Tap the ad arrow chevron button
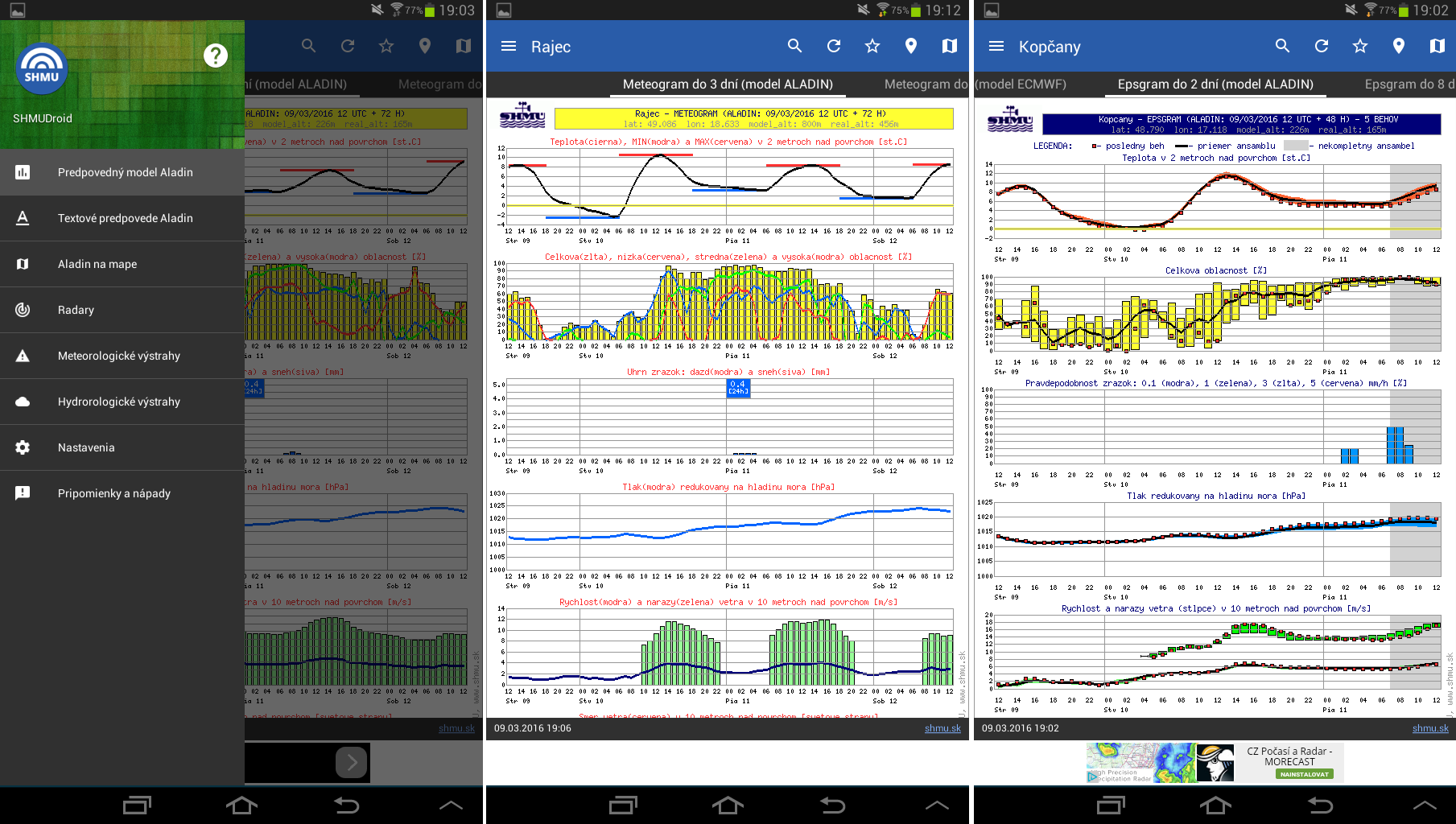 tap(352, 762)
